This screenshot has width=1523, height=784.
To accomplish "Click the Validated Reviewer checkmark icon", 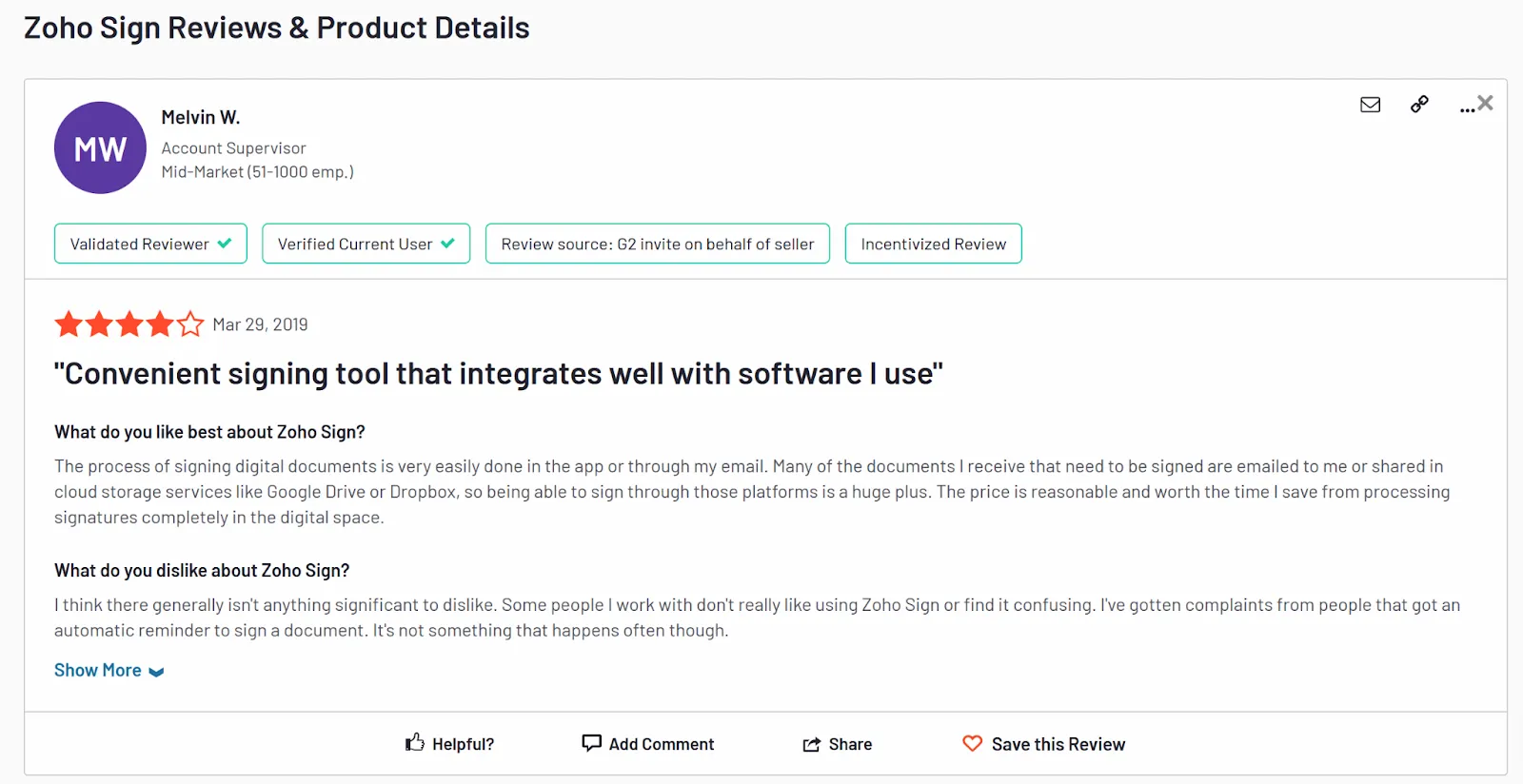I will click(225, 244).
